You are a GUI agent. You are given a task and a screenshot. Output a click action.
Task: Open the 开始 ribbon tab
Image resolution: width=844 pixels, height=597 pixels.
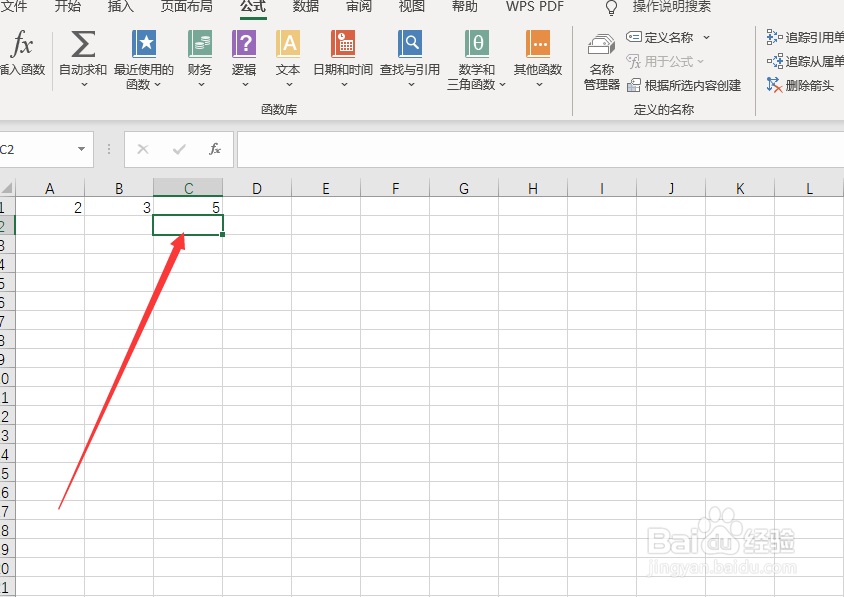tap(67, 8)
